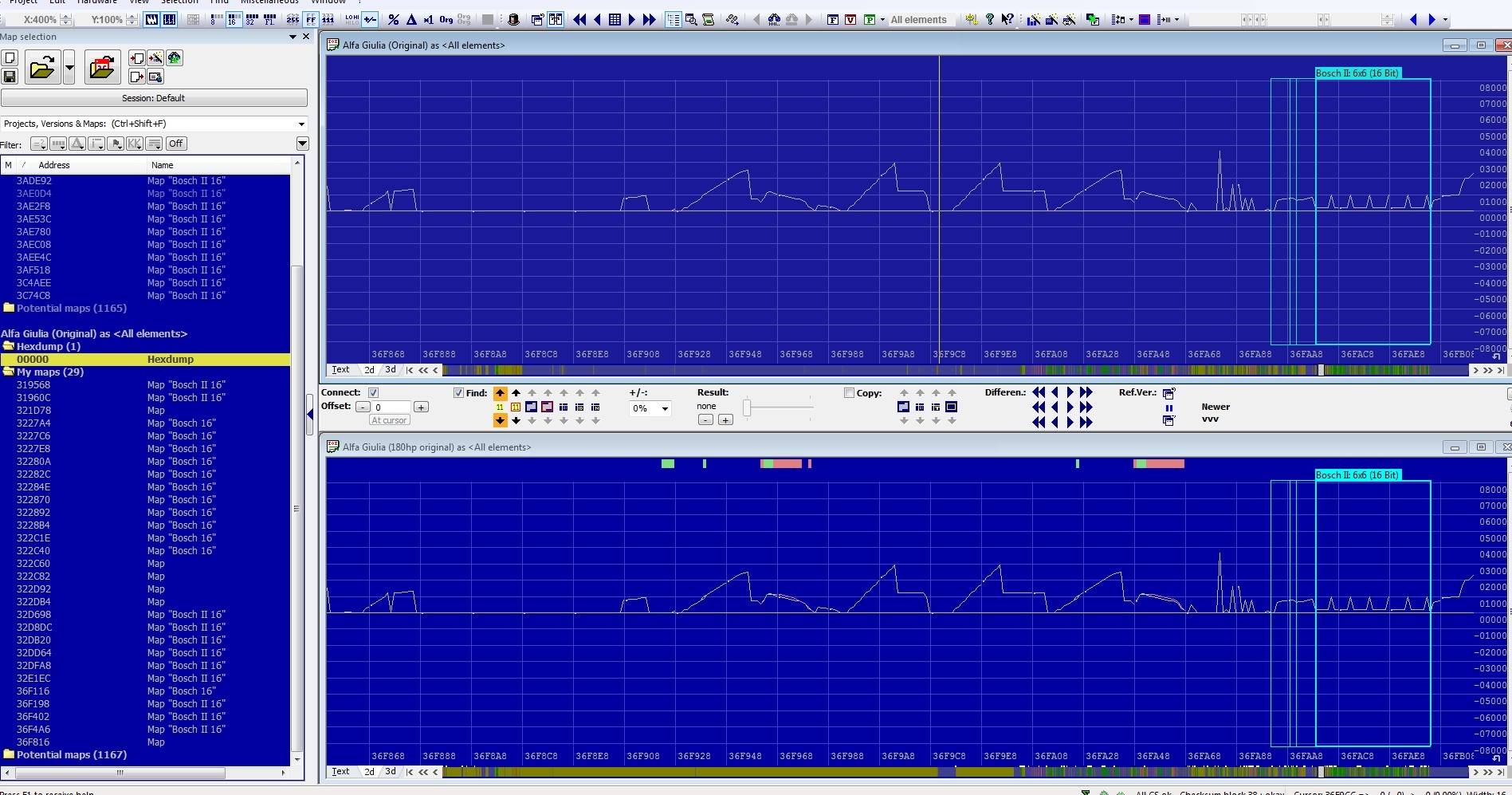Turn the filter Off toggle button
The image size is (1512, 795).
176,144
